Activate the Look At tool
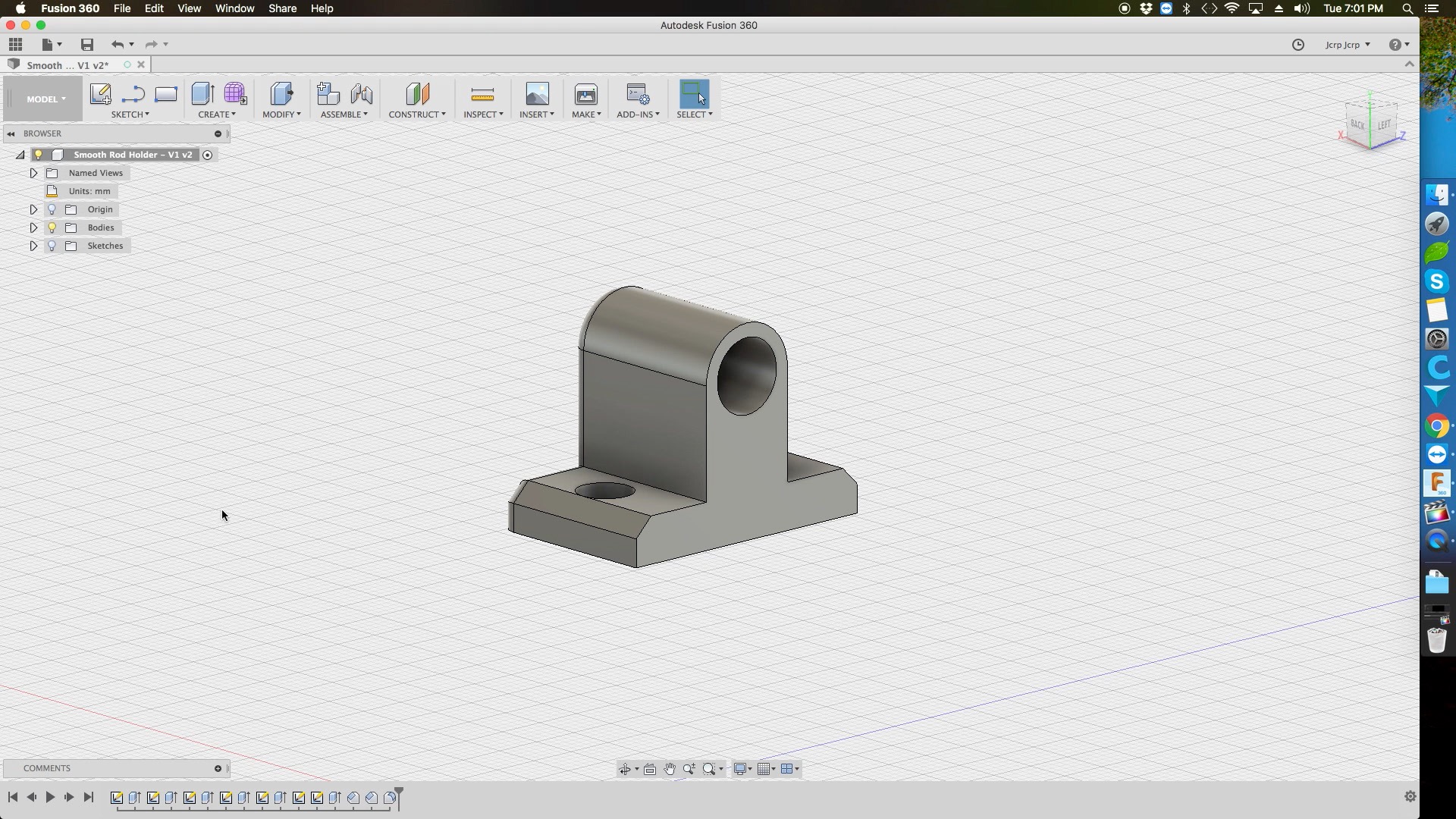This screenshot has height=819, width=1456. click(x=650, y=769)
